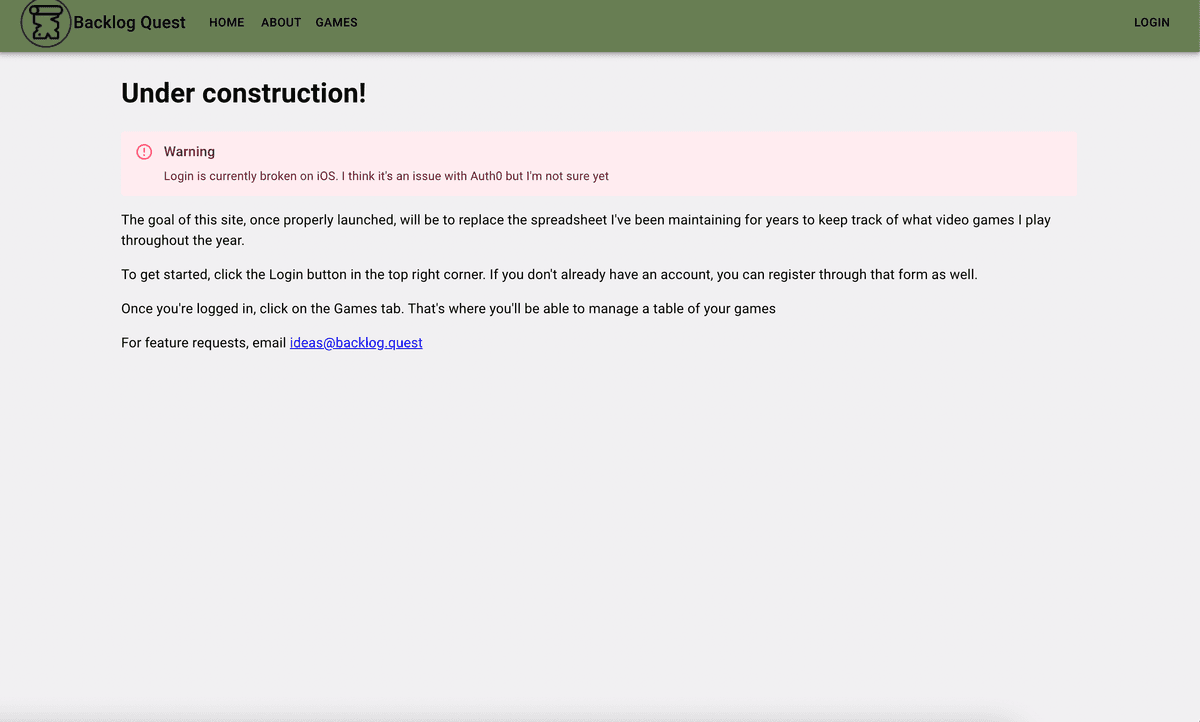
Task: Click the "For feature requests, email" text
Action: (204, 342)
